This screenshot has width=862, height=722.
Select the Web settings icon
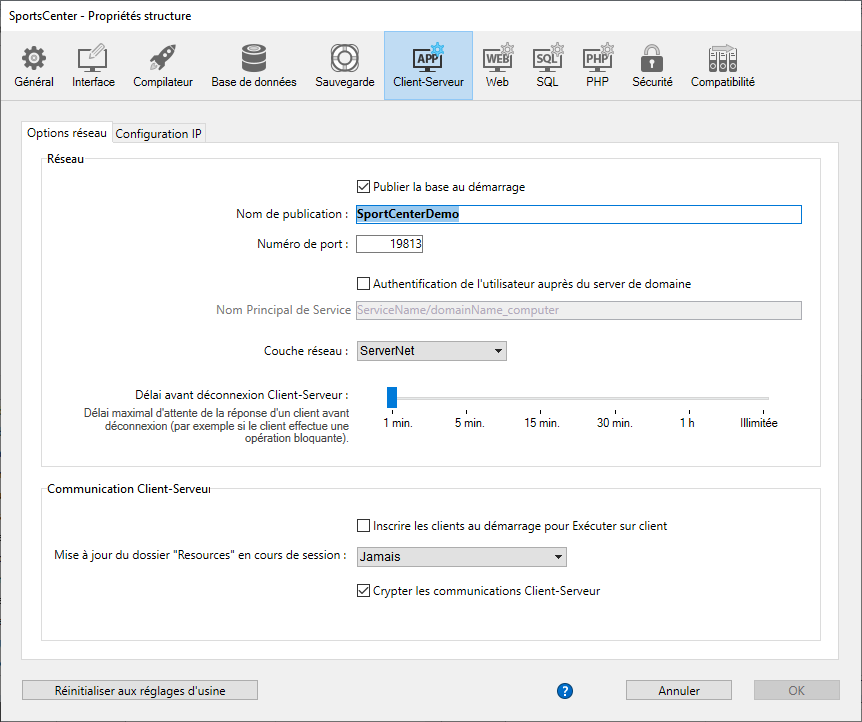click(497, 66)
